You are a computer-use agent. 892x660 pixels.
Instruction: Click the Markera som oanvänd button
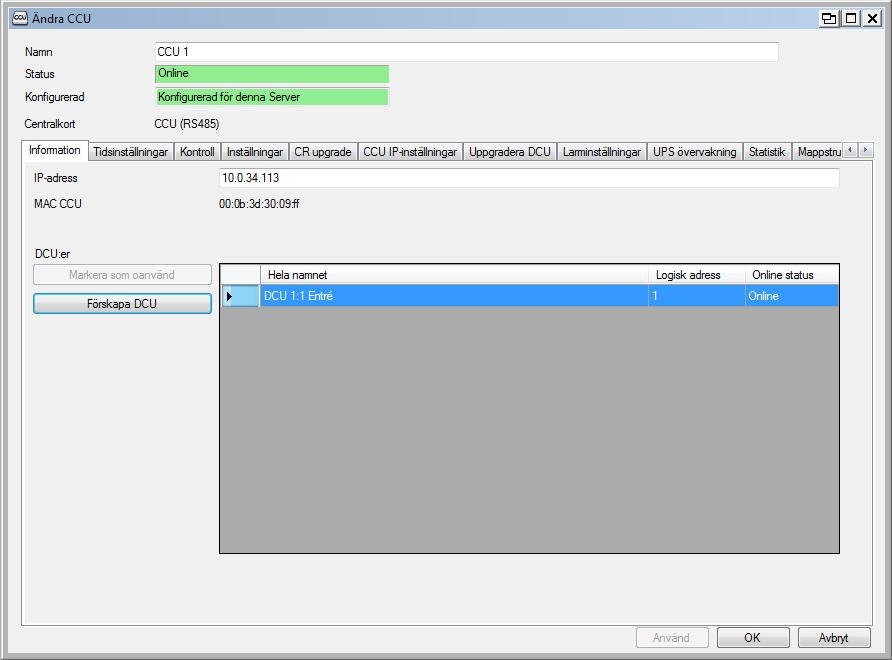(122, 275)
